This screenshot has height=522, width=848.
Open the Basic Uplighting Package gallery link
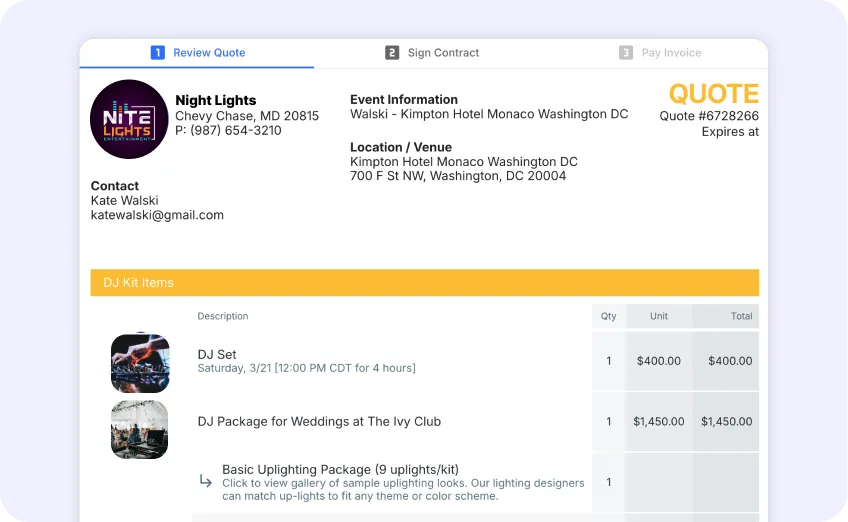point(402,489)
